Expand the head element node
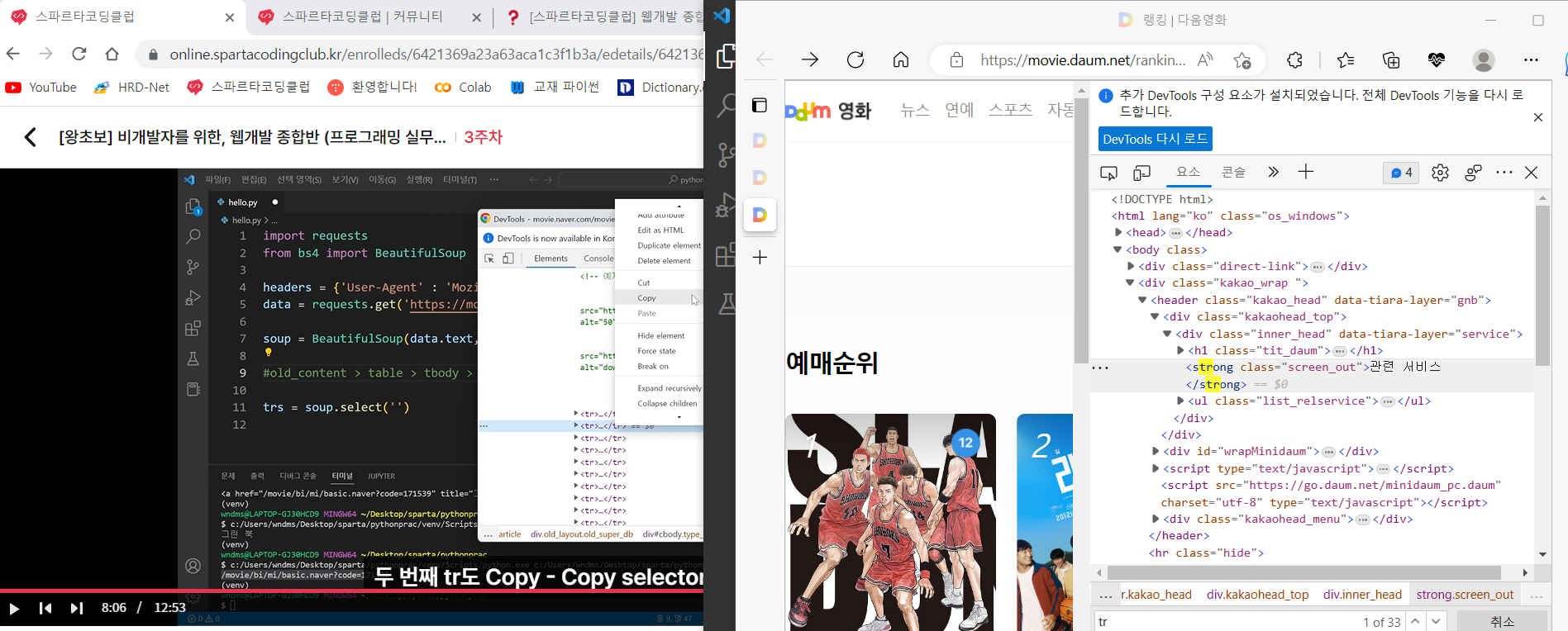The image size is (1568, 631). (1118, 232)
